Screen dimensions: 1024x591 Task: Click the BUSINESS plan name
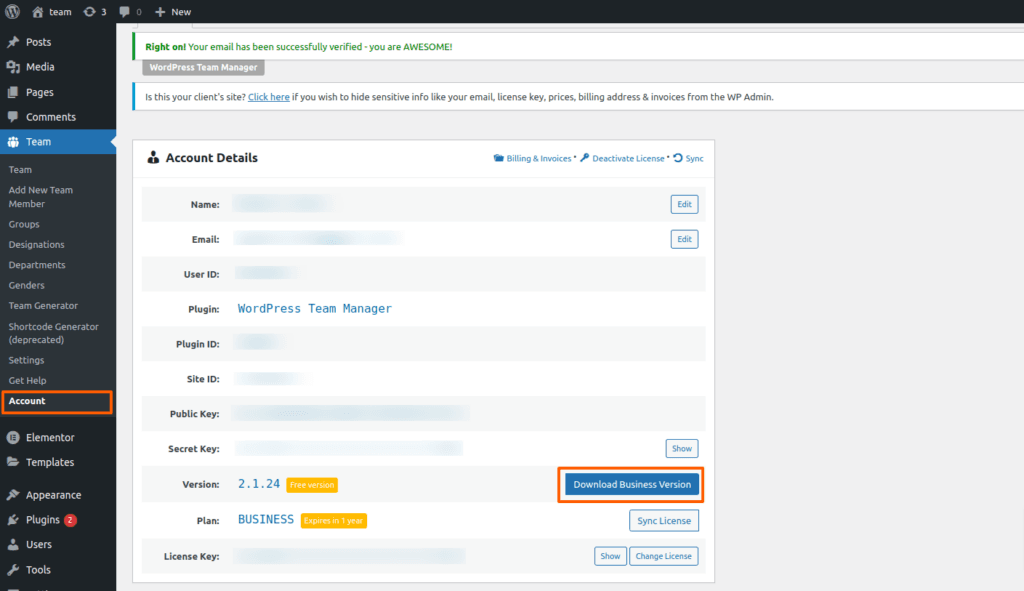[266, 520]
